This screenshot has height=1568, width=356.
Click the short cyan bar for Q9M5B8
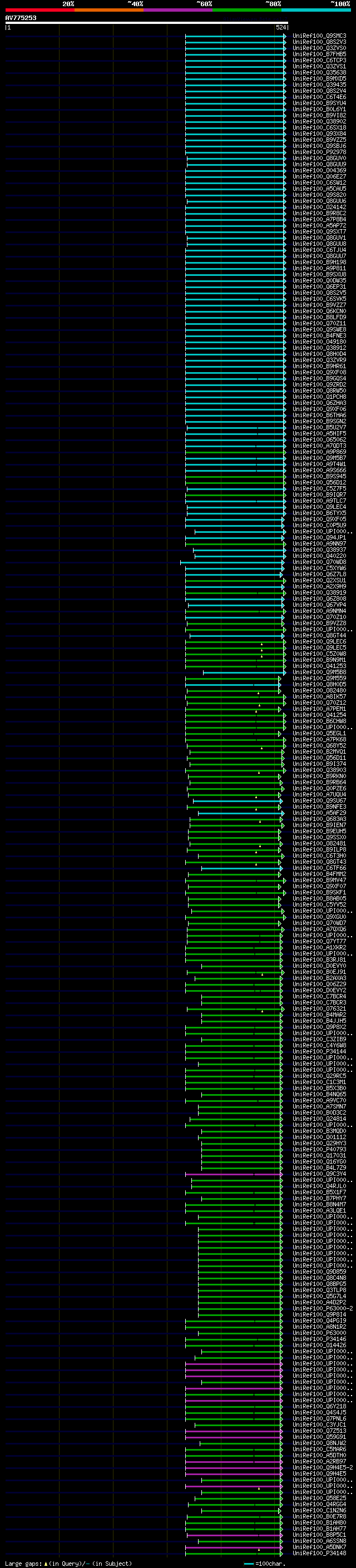click(244, 672)
